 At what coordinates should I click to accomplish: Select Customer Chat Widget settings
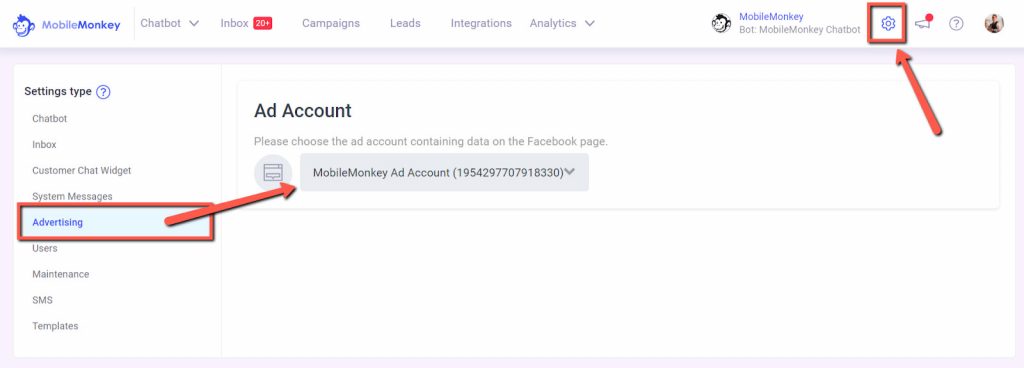(x=82, y=170)
